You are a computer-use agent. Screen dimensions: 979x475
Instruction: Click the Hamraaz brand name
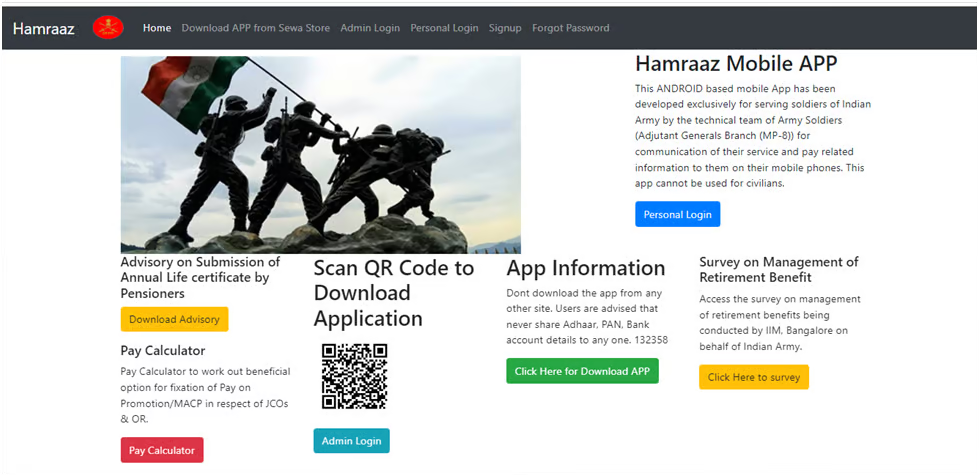pyautogui.click(x=44, y=28)
